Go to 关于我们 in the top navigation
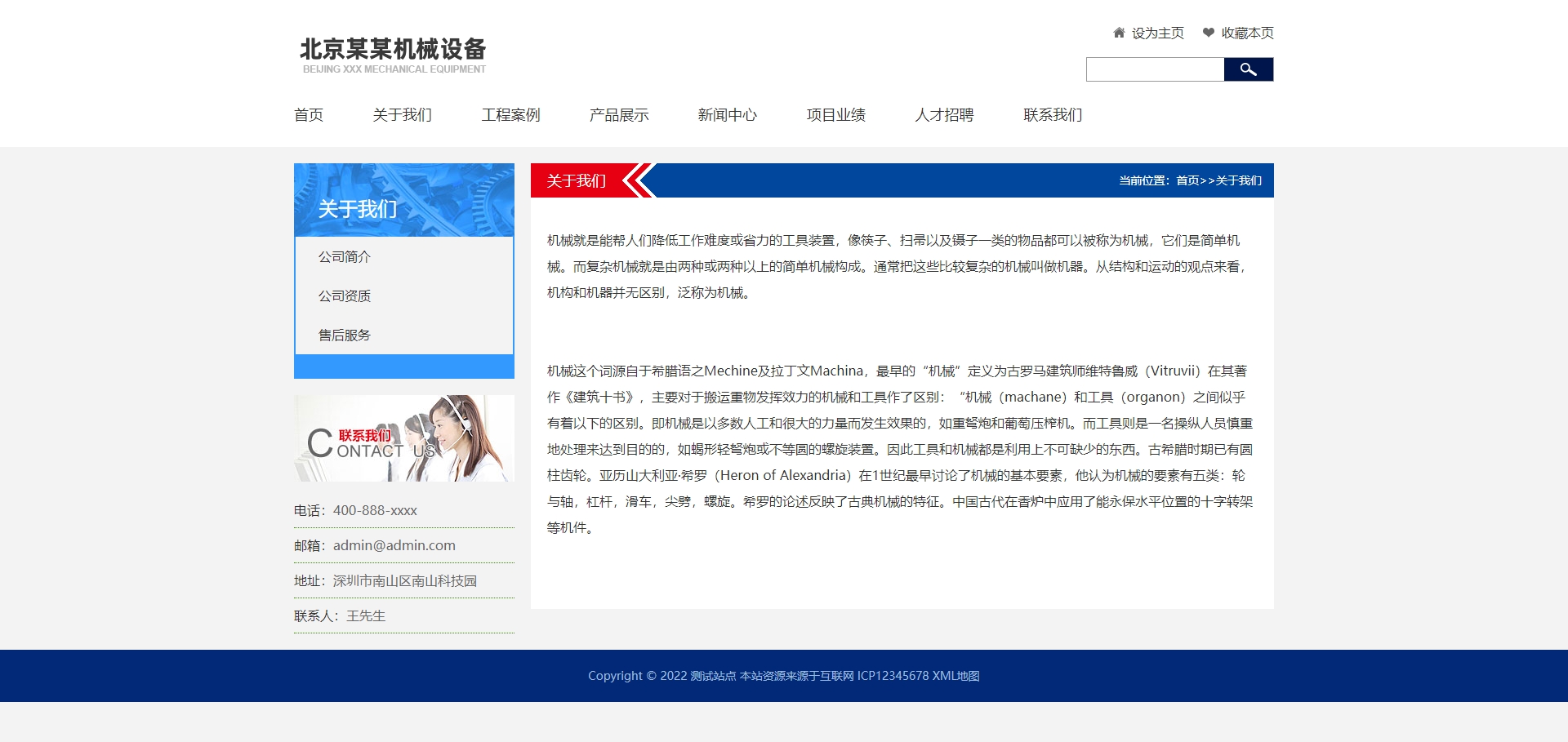1568x742 pixels. [x=402, y=115]
